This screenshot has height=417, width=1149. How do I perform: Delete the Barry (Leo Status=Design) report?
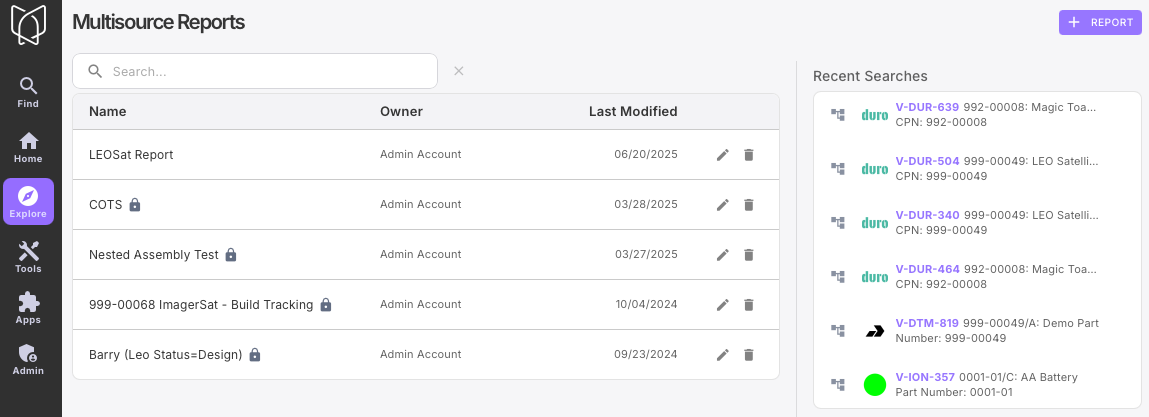click(x=749, y=355)
